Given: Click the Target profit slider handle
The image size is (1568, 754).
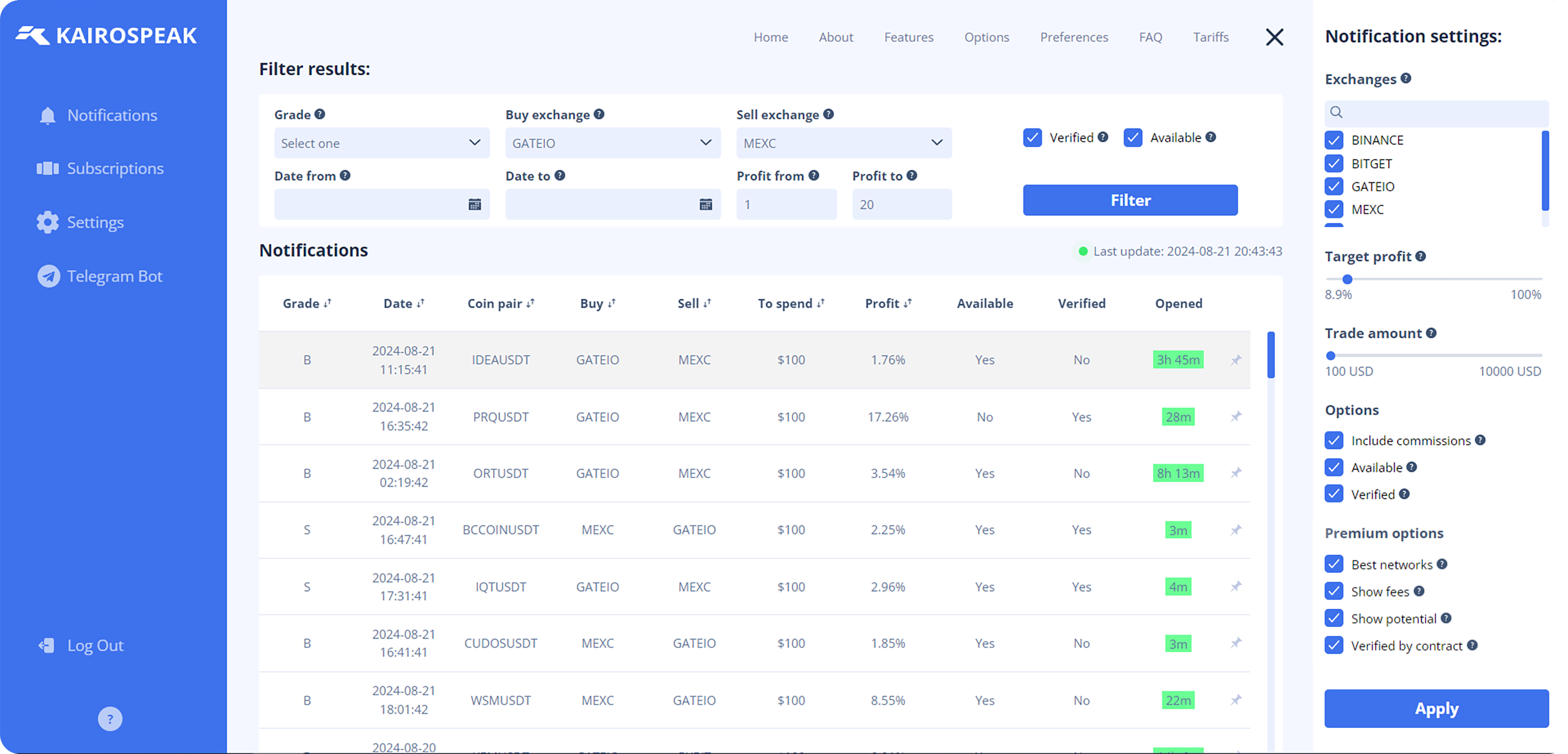Looking at the screenshot, I should [x=1347, y=280].
